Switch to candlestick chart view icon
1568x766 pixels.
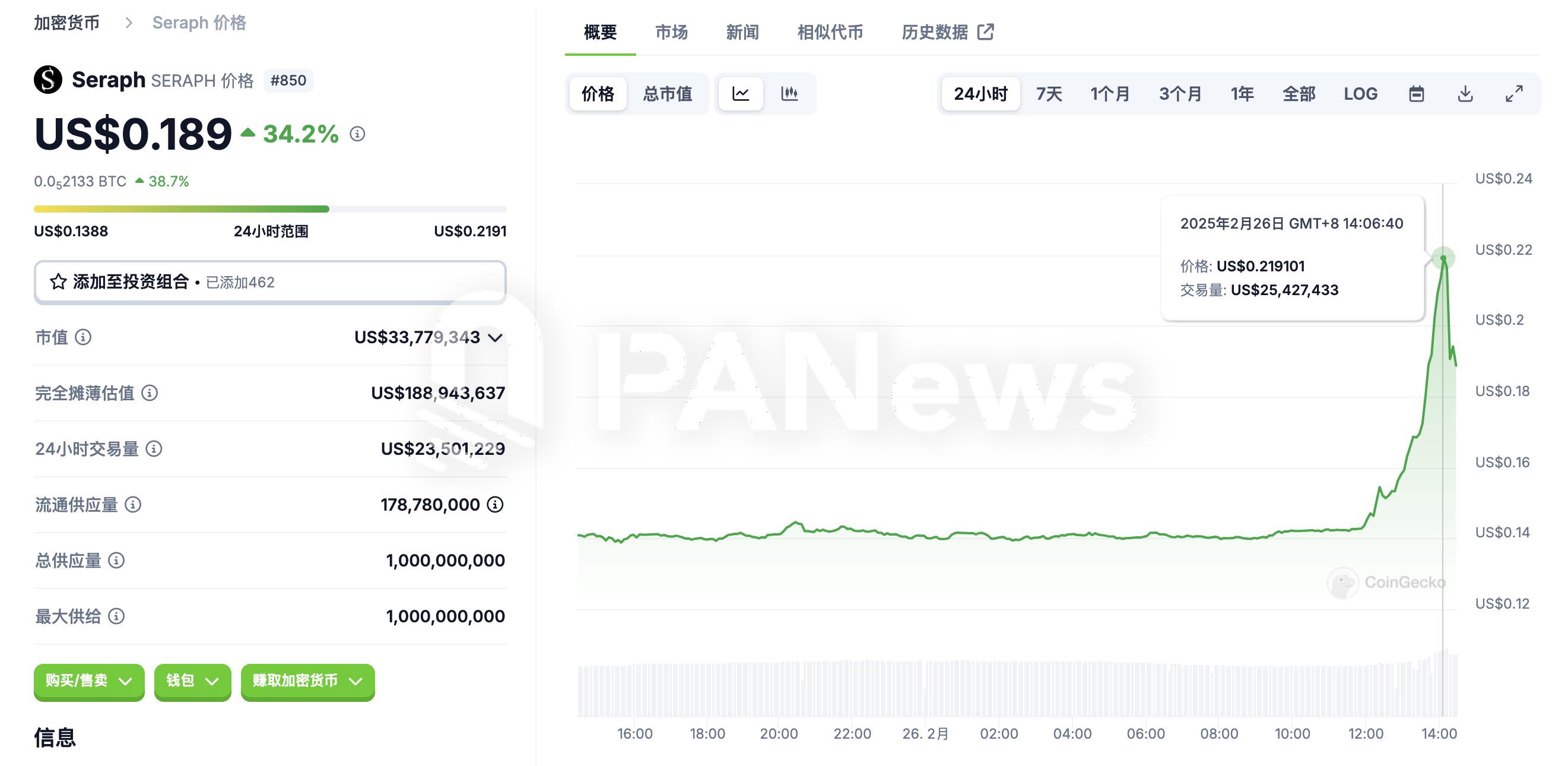pos(789,94)
